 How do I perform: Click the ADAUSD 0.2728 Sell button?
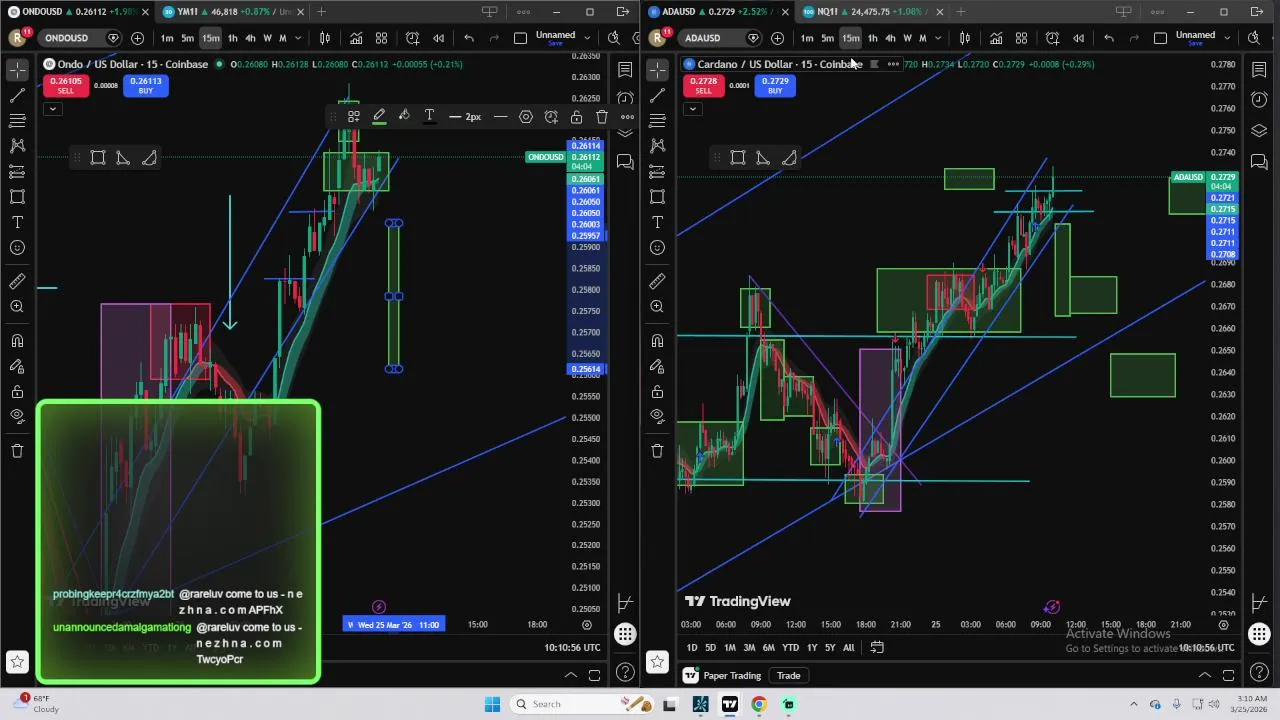(703, 86)
